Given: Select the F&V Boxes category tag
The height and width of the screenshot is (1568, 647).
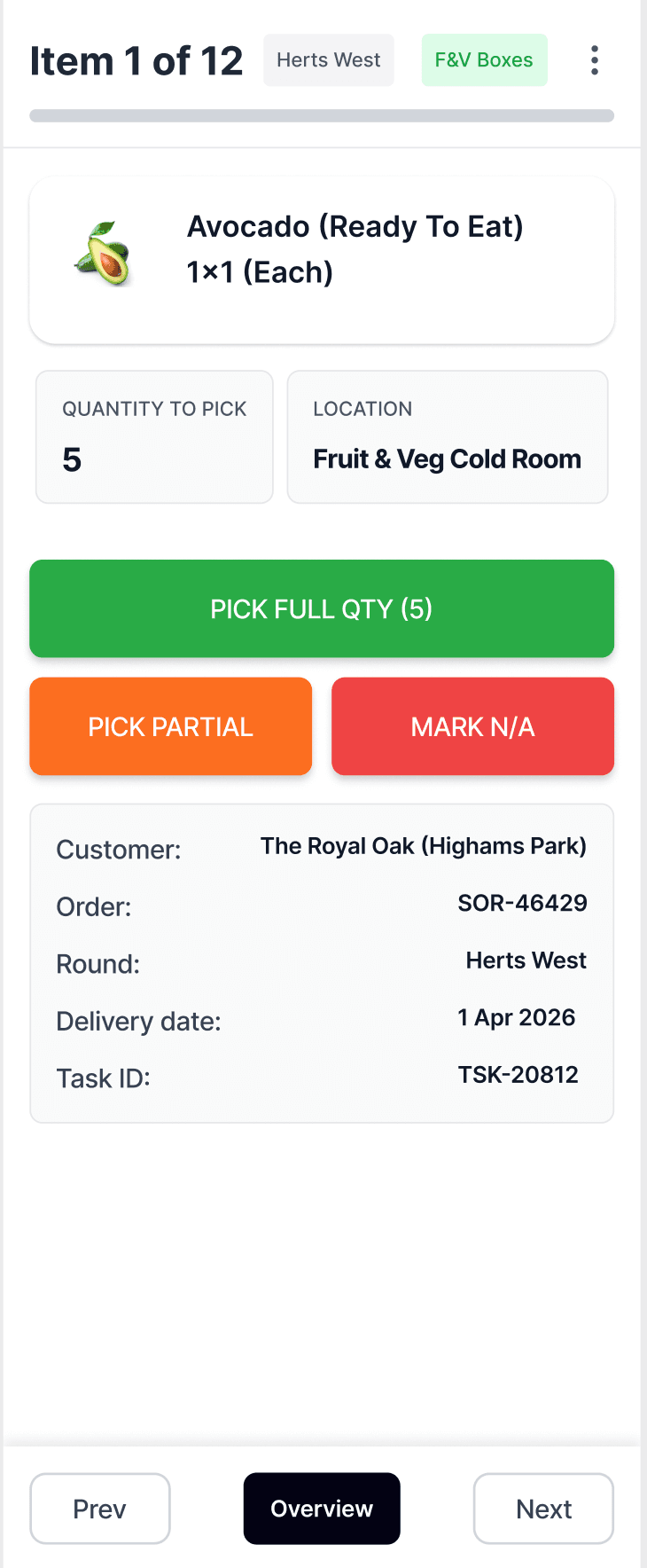Looking at the screenshot, I should click(x=484, y=60).
